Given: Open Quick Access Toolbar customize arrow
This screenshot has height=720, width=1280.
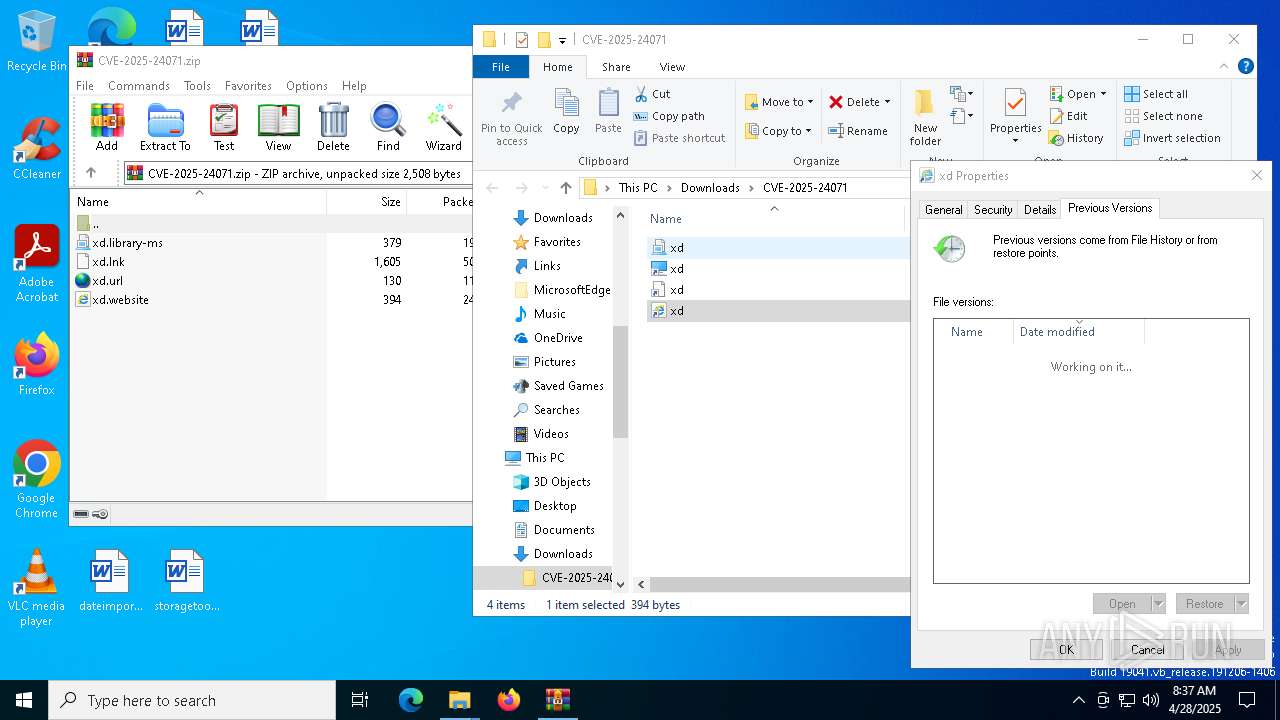Looking at the screenshot, I should pos(562,41).
